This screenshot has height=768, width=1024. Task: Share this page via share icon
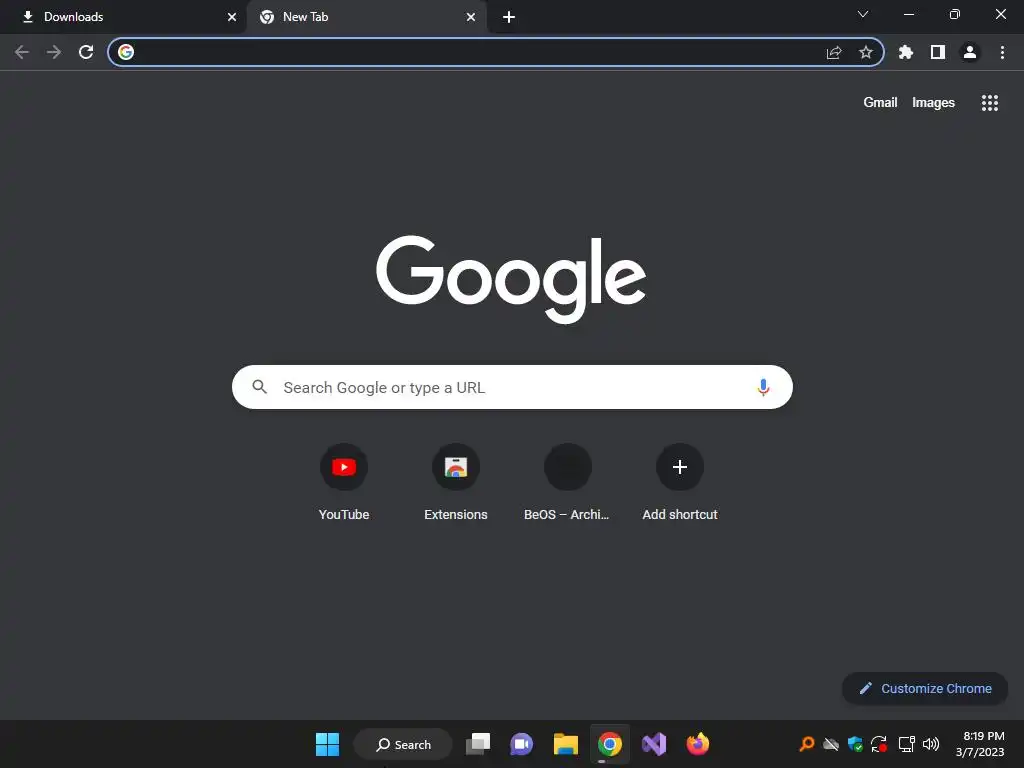(x=834, y=52)
